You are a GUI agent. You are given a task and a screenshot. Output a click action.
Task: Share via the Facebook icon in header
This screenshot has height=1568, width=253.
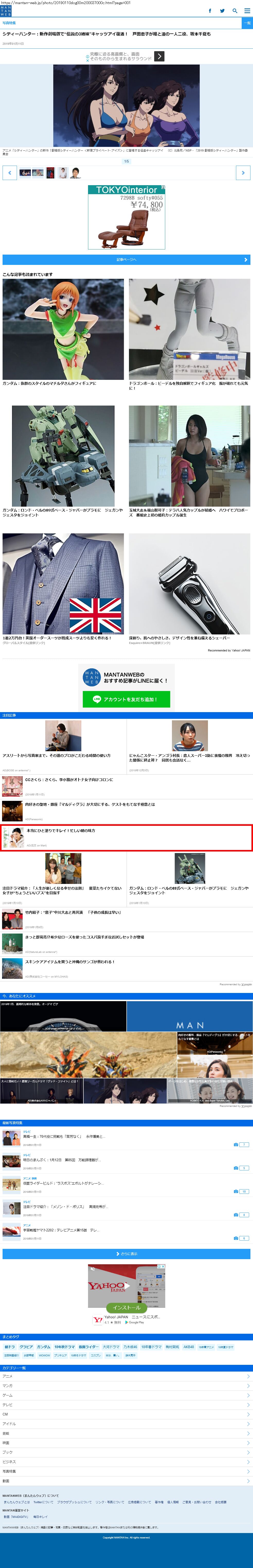tap(210, 11)
